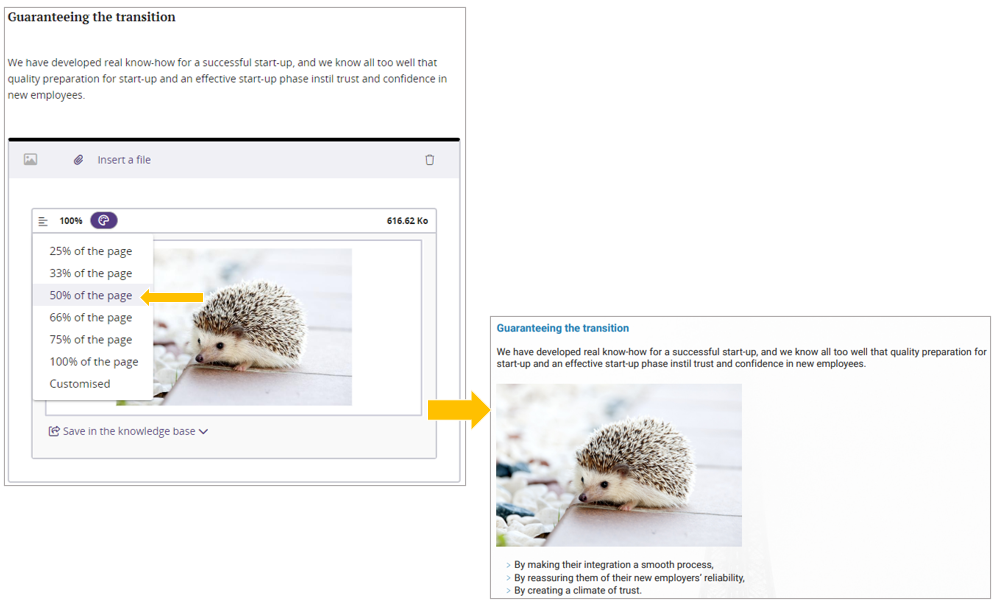
Task: Click the text alignment icon
Action: (x=43, y=221)
